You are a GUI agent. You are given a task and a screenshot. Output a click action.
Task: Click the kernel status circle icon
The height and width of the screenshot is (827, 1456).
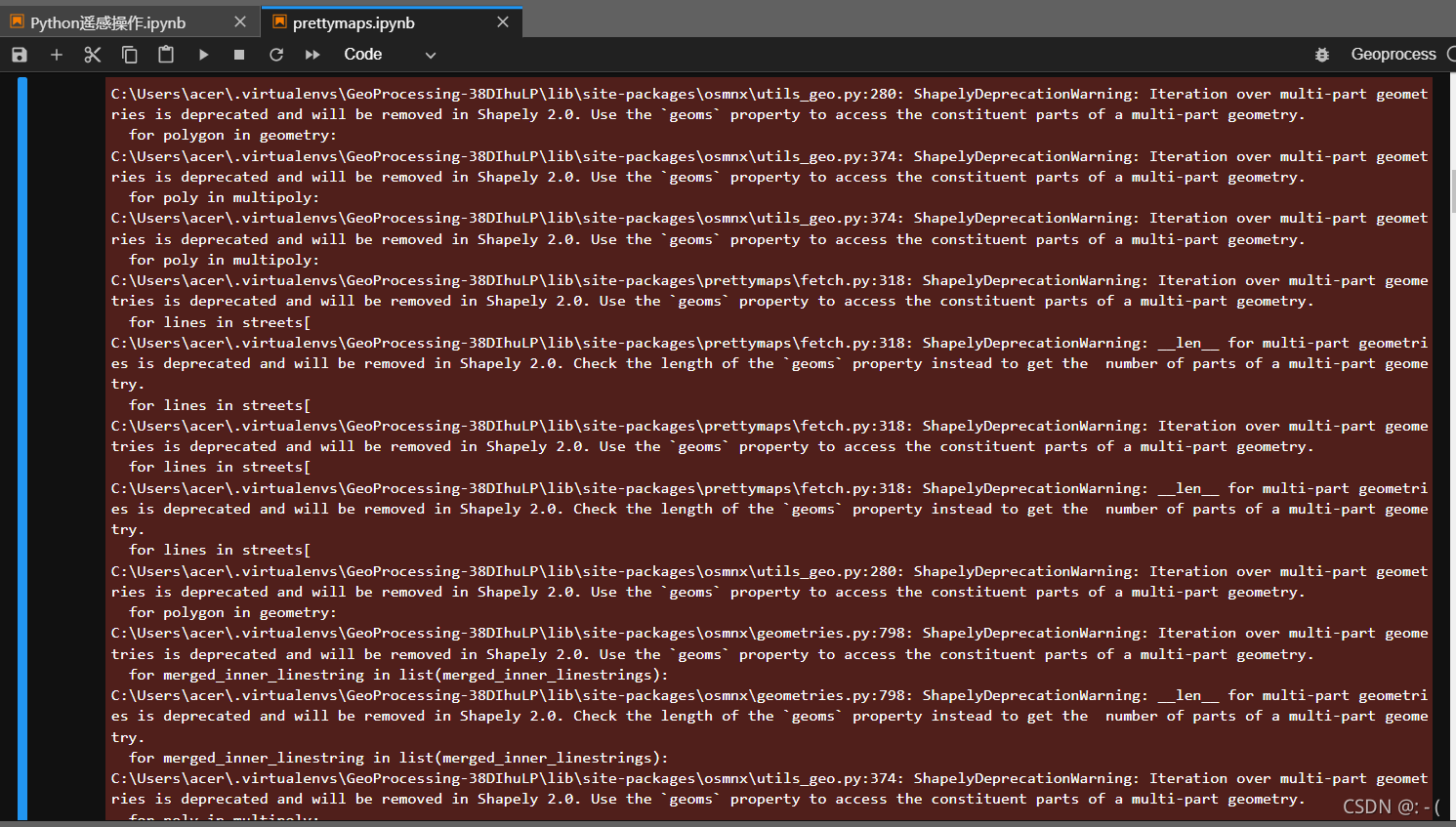[x=1451, y=55]
